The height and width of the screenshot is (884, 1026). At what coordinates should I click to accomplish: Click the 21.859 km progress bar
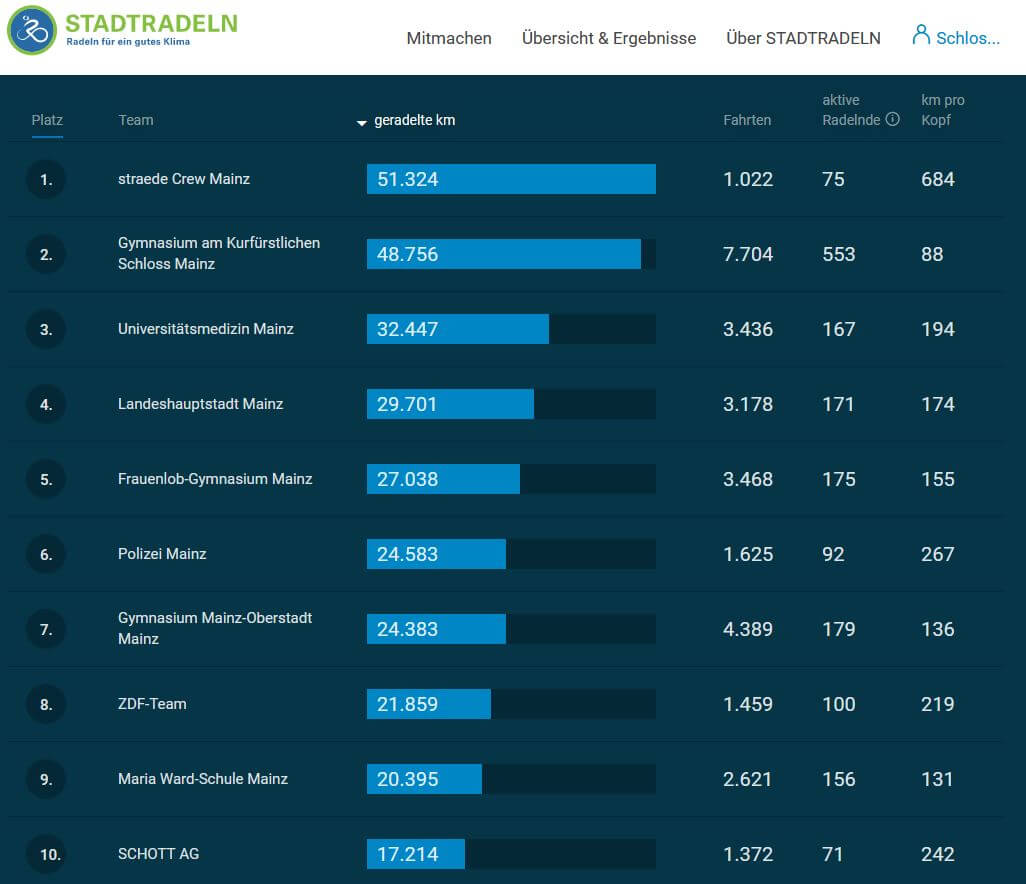click(511, 704)
